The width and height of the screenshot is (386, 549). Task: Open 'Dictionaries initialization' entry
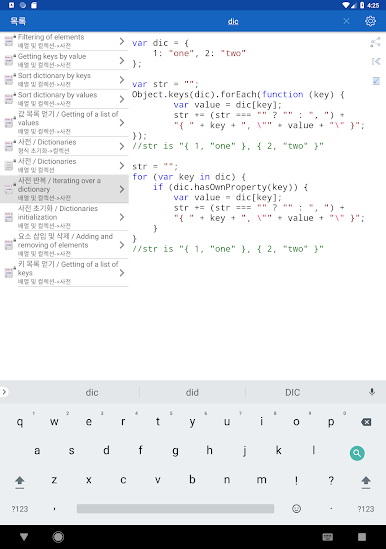[64, 217]
